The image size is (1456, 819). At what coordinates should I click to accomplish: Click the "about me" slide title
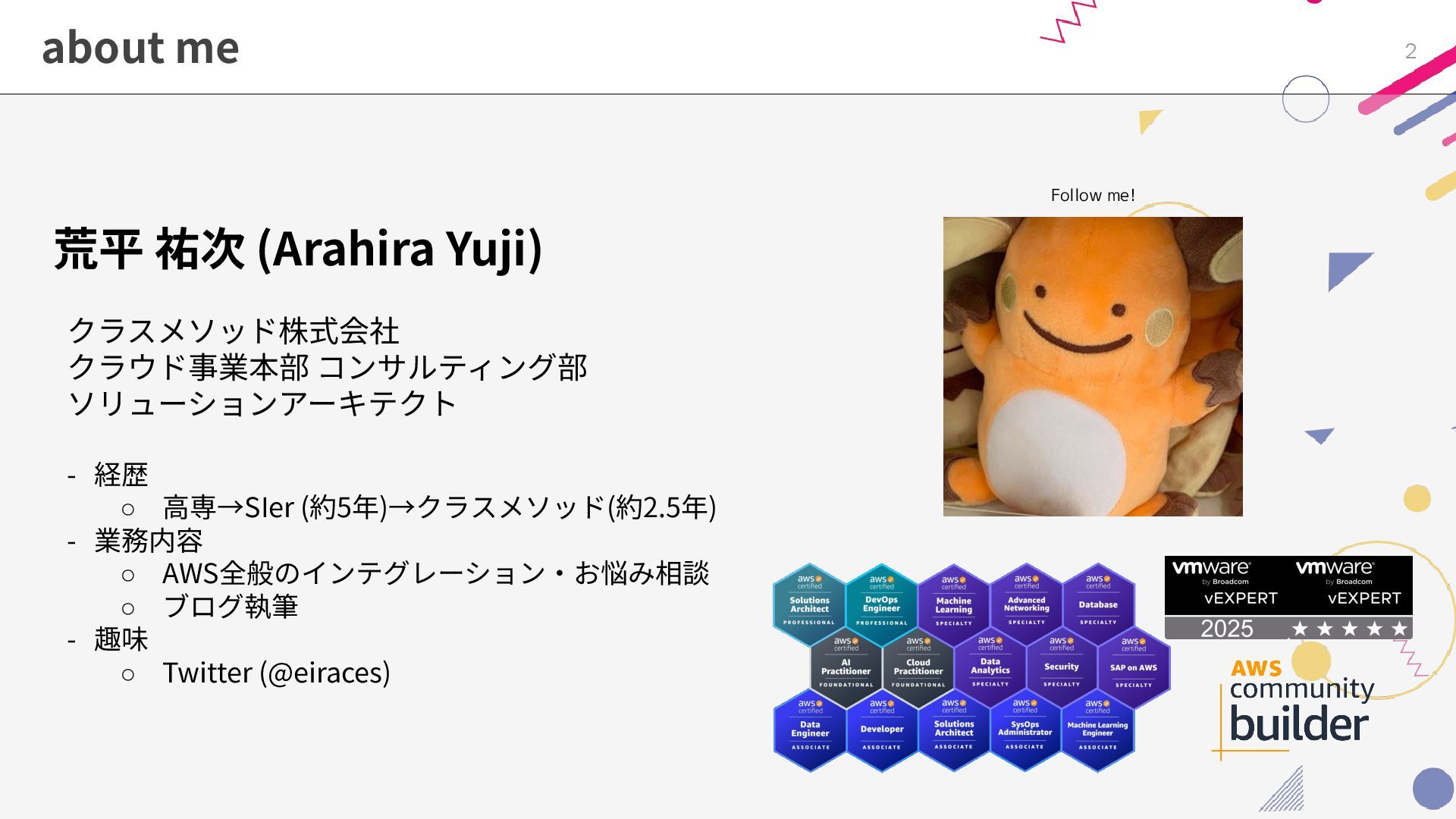[x=140, y=47]
